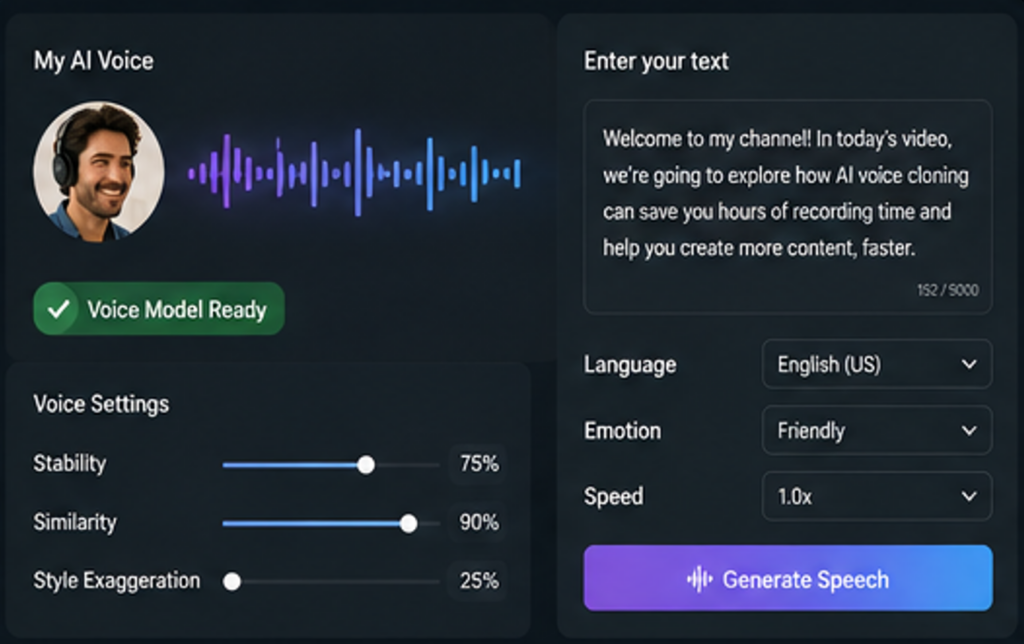Click the 152 / 5000 character counter
Viewport: 1024px width, 644px height.
point(948,290)
